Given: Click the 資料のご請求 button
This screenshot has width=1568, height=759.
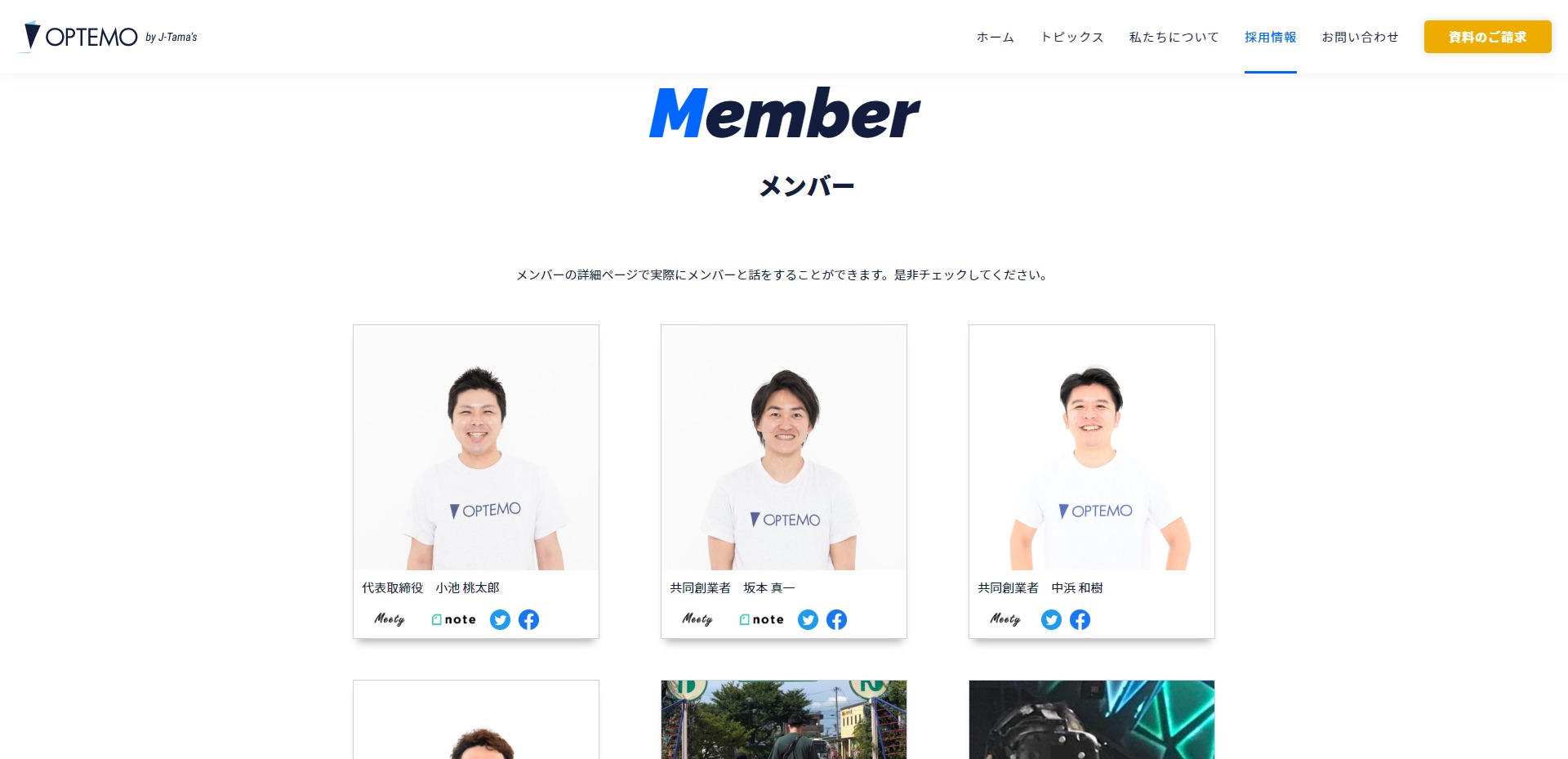Looking at the screenshot, I should coord(1488,37).
